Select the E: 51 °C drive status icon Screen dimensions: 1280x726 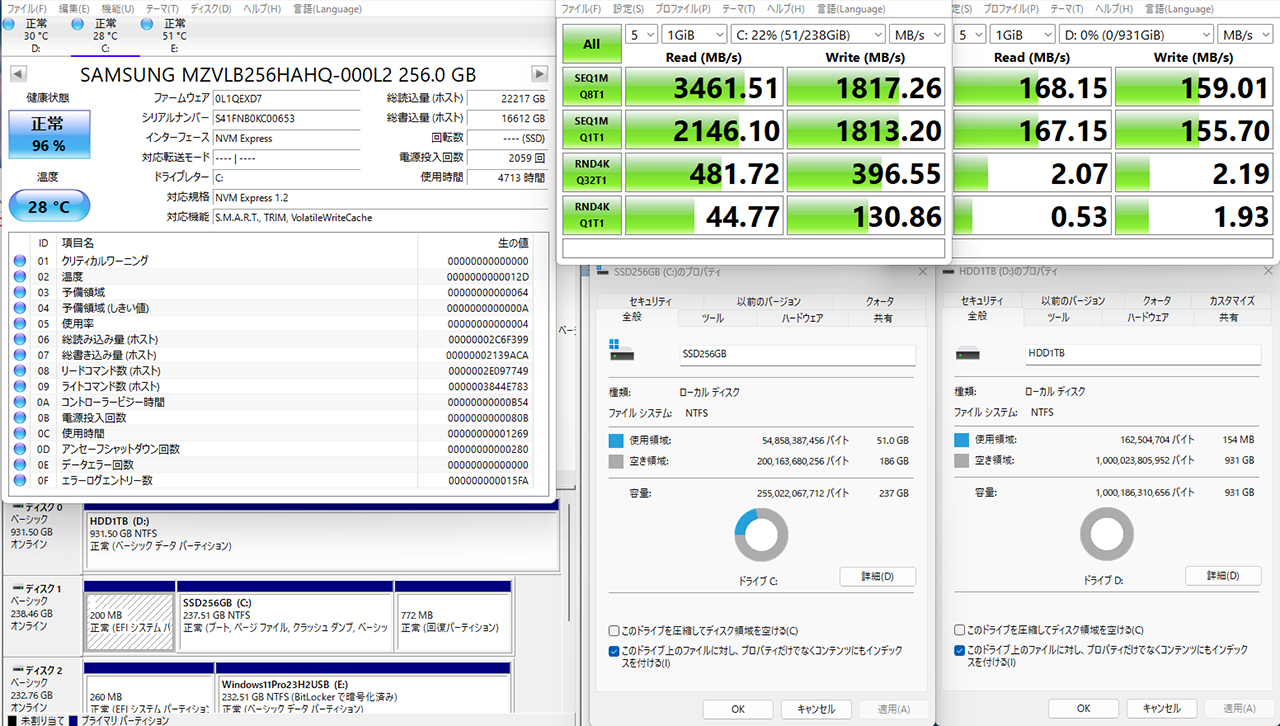tap(147, 23)
